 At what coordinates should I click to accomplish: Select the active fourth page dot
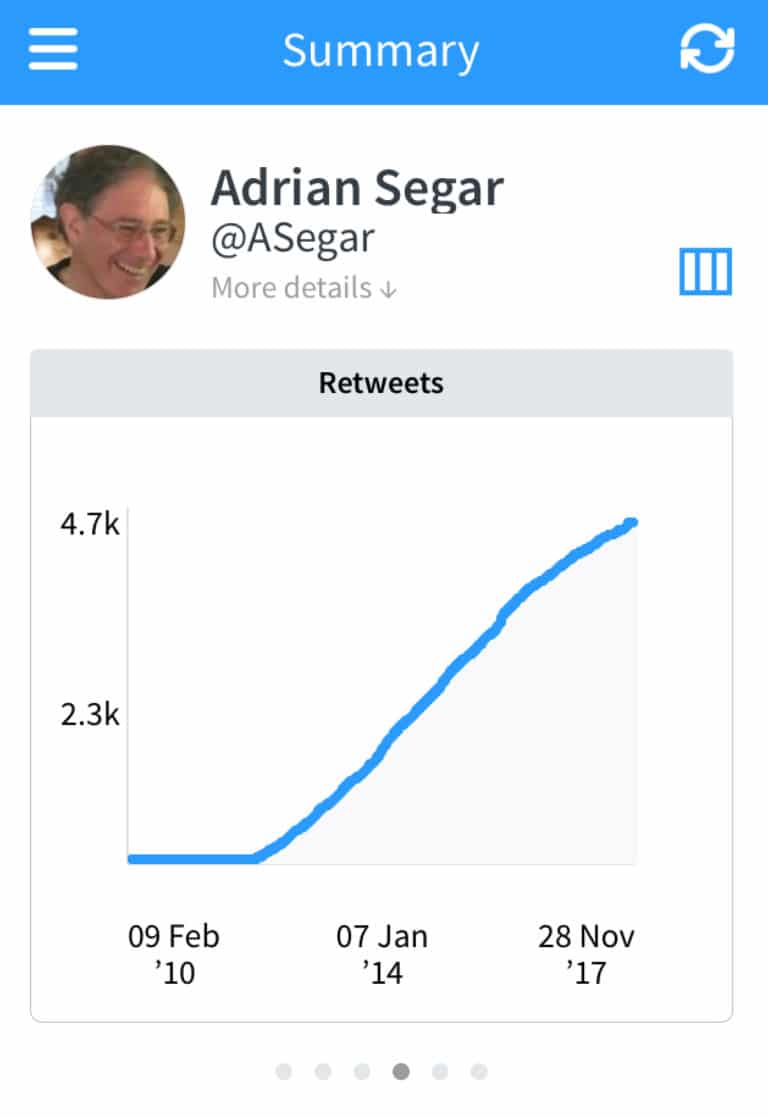pos(401,1071)
